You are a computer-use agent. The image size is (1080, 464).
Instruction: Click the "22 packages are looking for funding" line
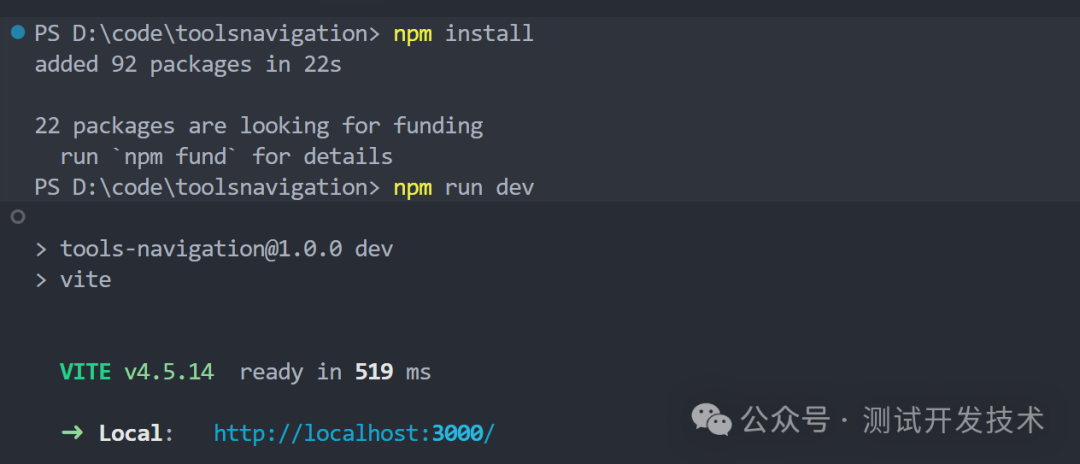point(258,126)
